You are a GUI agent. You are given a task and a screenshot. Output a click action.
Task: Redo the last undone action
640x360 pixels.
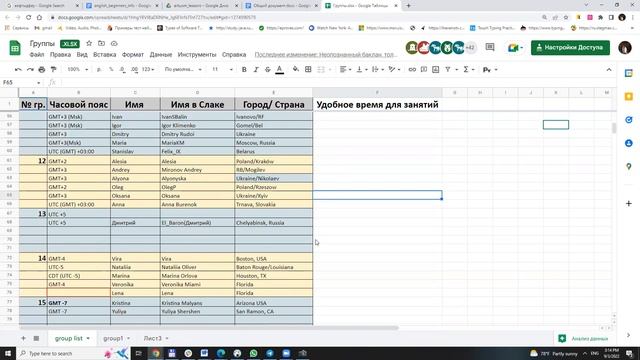point(30,70)
